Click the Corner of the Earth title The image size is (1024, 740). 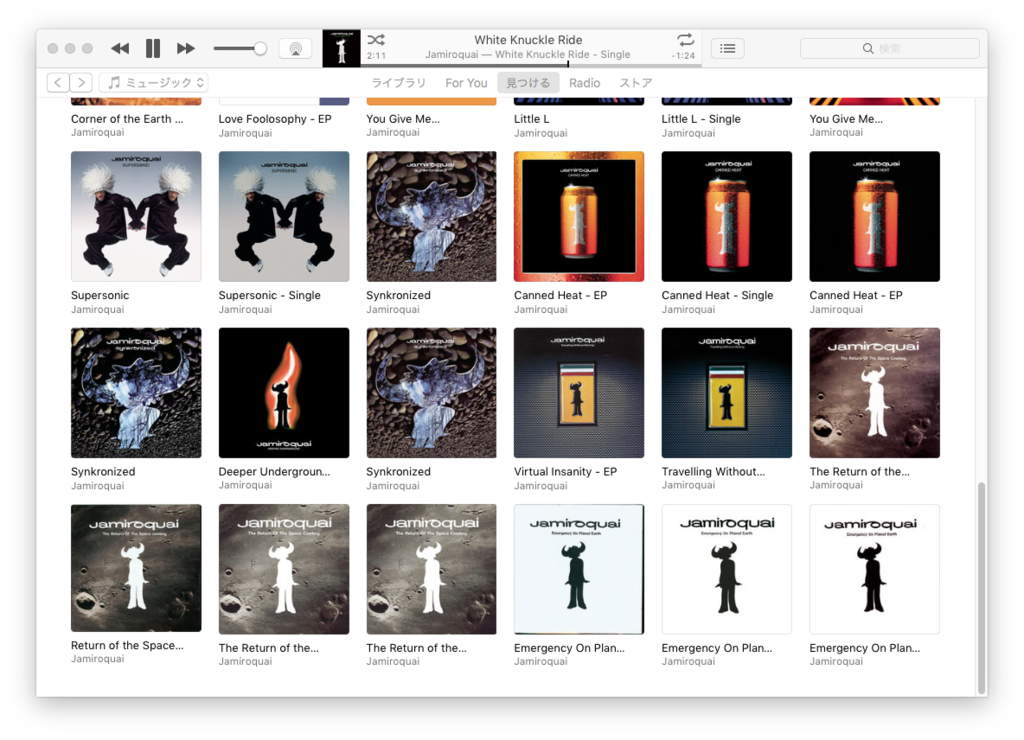pyautogui.click(x=127, y=119)
